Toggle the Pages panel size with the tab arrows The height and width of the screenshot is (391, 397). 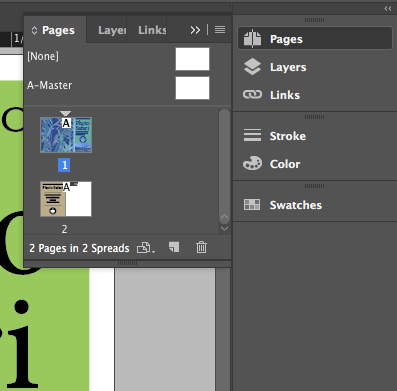click(34, 30)
